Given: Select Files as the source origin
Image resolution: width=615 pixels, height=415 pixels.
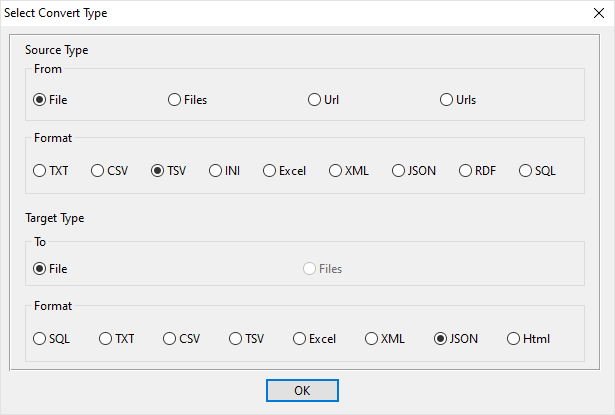Looking at the screenshot, I should (175, 100).
